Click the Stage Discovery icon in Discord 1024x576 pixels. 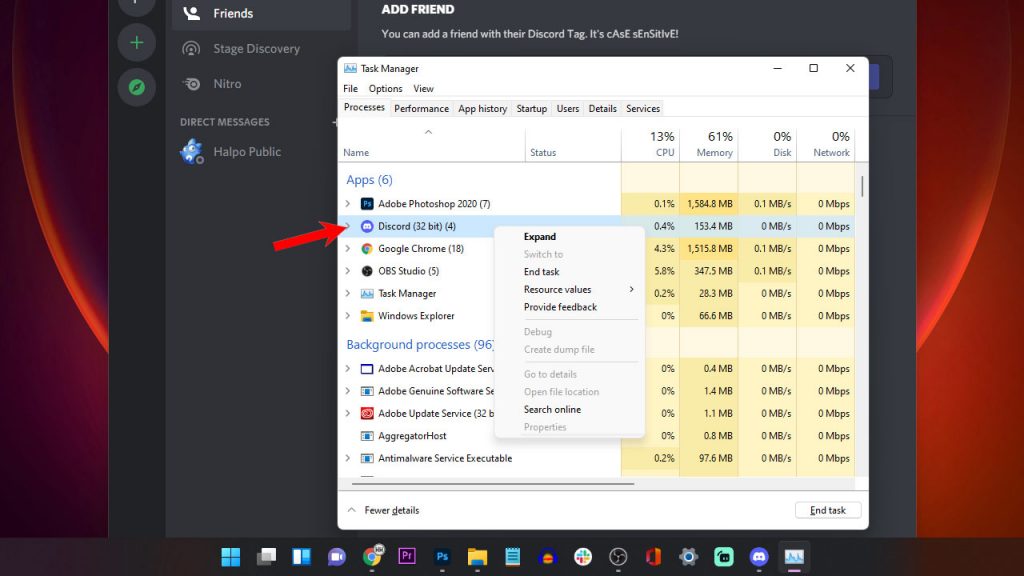pos(191,48)
